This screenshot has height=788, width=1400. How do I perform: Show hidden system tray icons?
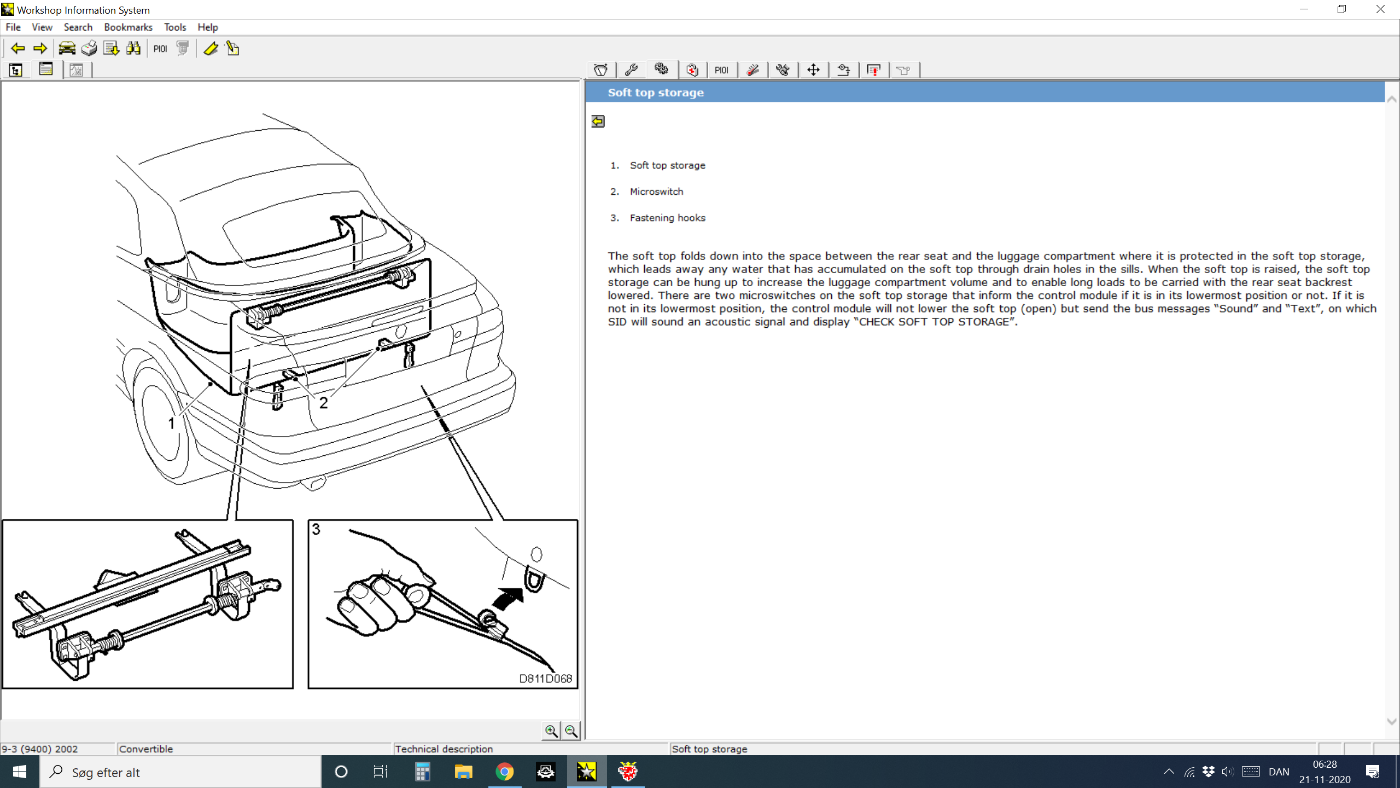1168,772
